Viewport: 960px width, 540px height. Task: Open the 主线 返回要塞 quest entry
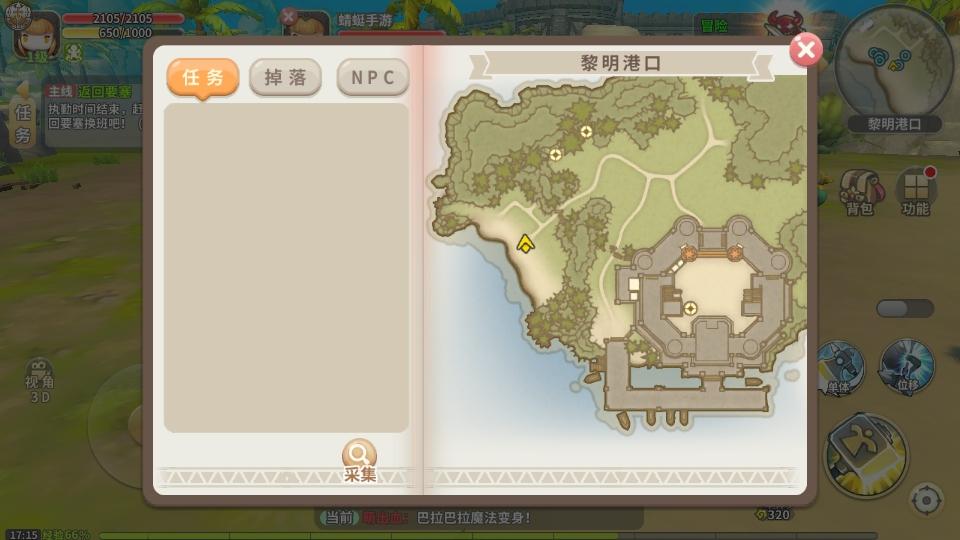(x=93, y=108)
